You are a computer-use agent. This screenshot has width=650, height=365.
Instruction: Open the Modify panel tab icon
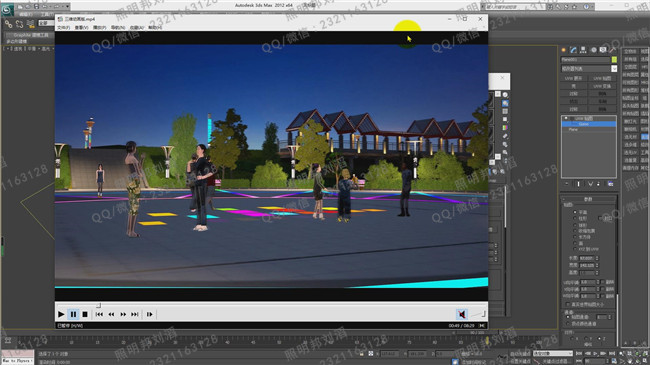573,50
